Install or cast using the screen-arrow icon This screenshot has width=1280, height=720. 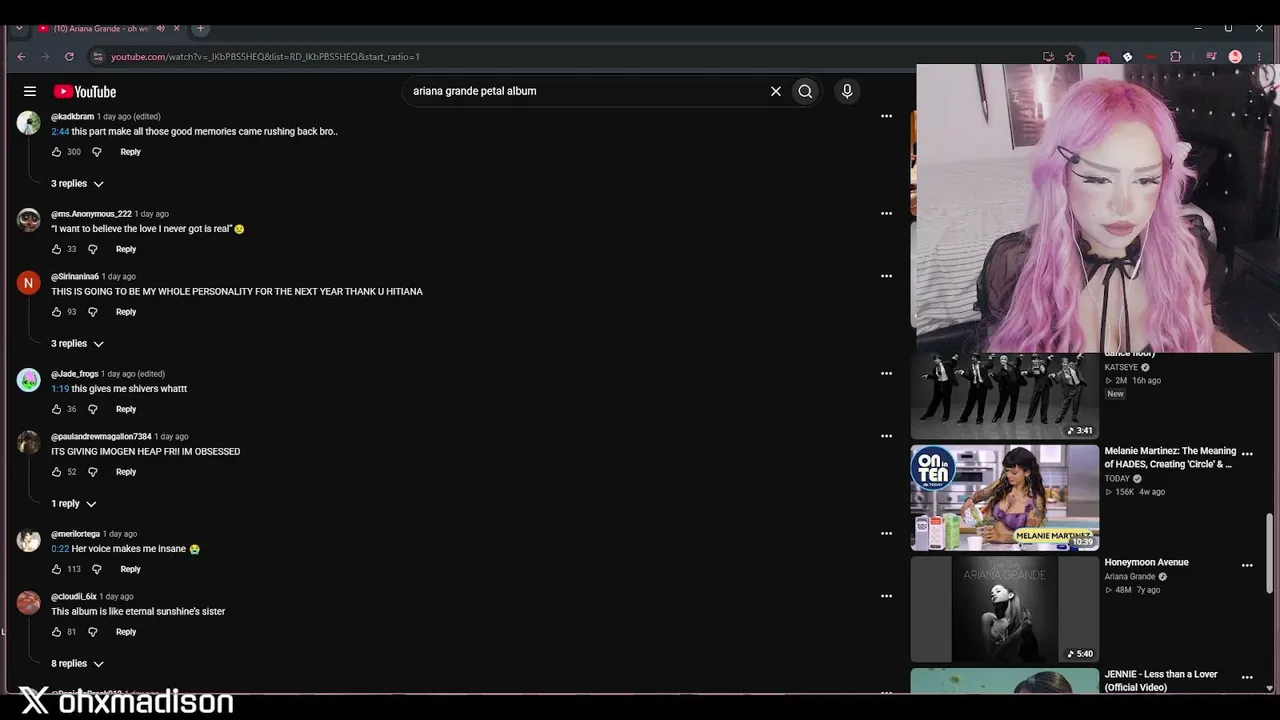[1048, 57]
